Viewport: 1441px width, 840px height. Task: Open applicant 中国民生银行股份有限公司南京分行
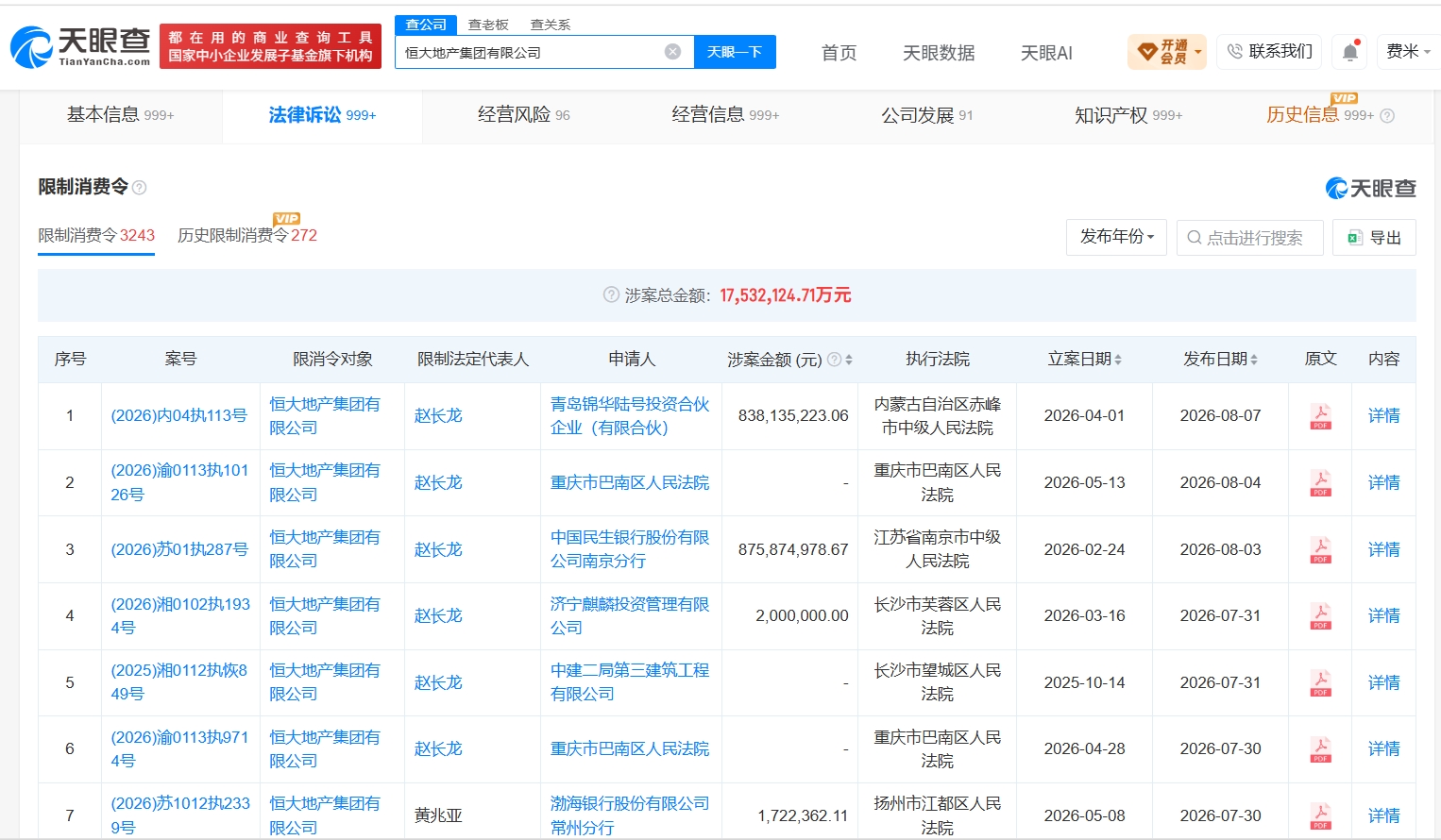pos(630,549)
